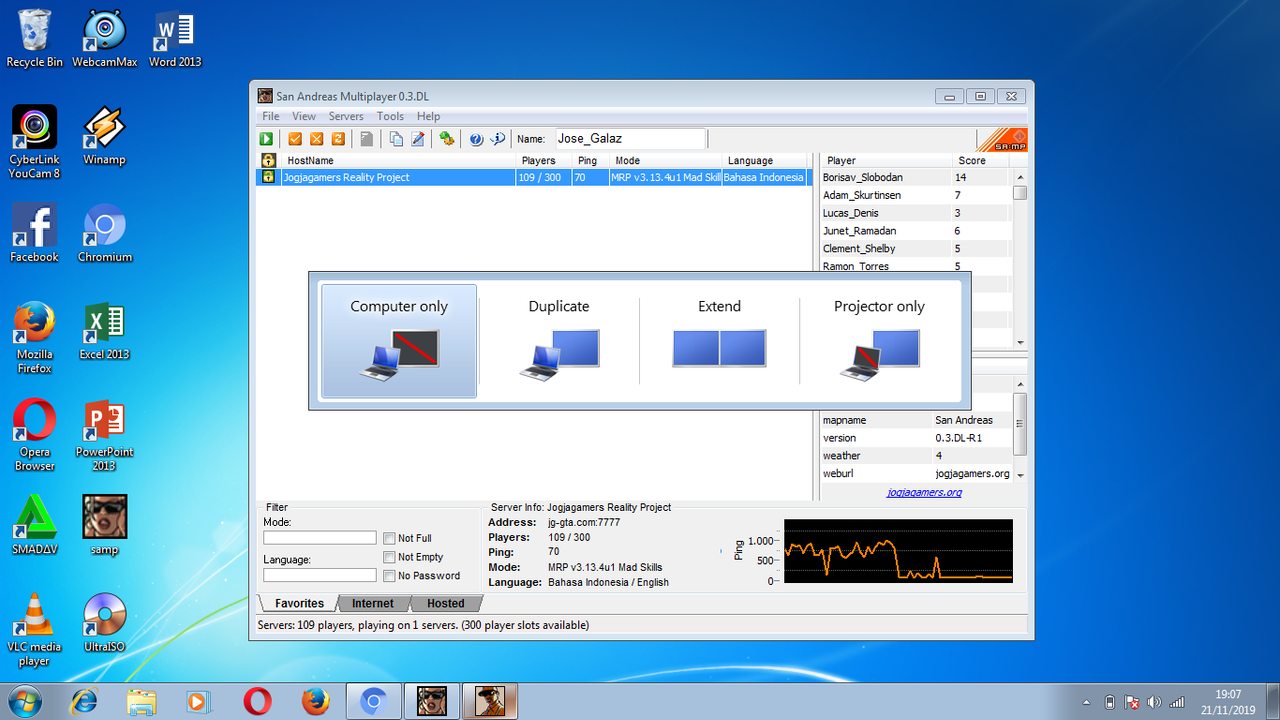Sort player list by Score column header
Screen dimensions: 1280x720
[981, 160]
